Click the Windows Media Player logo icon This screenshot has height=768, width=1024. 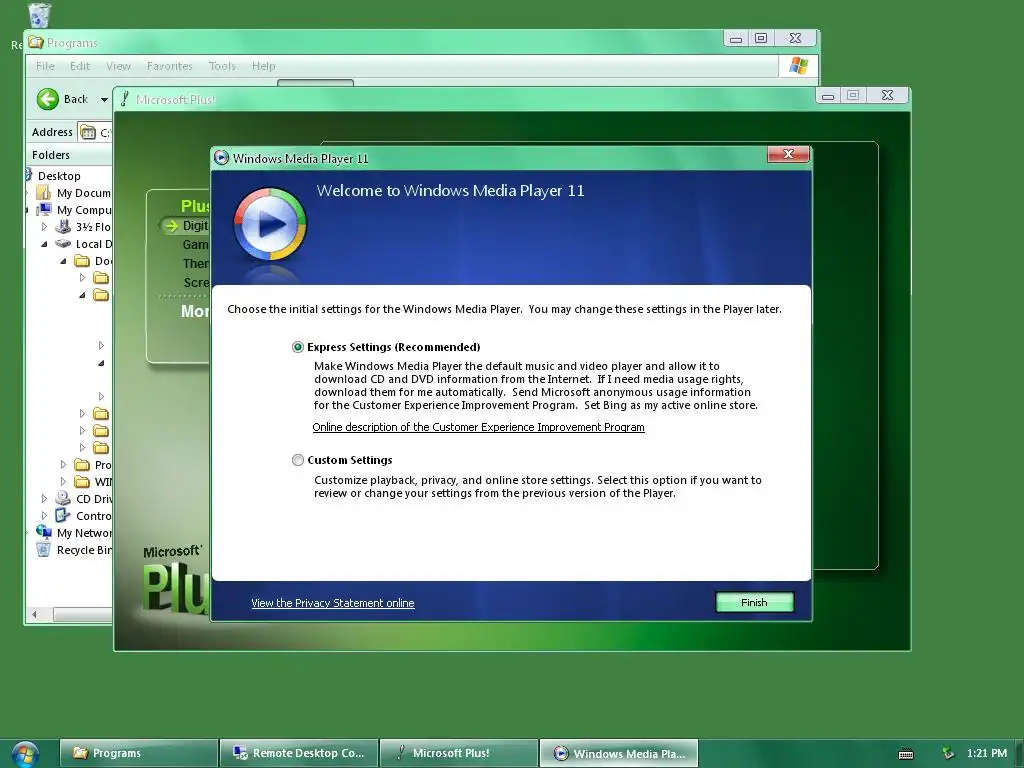coord(270,225)
